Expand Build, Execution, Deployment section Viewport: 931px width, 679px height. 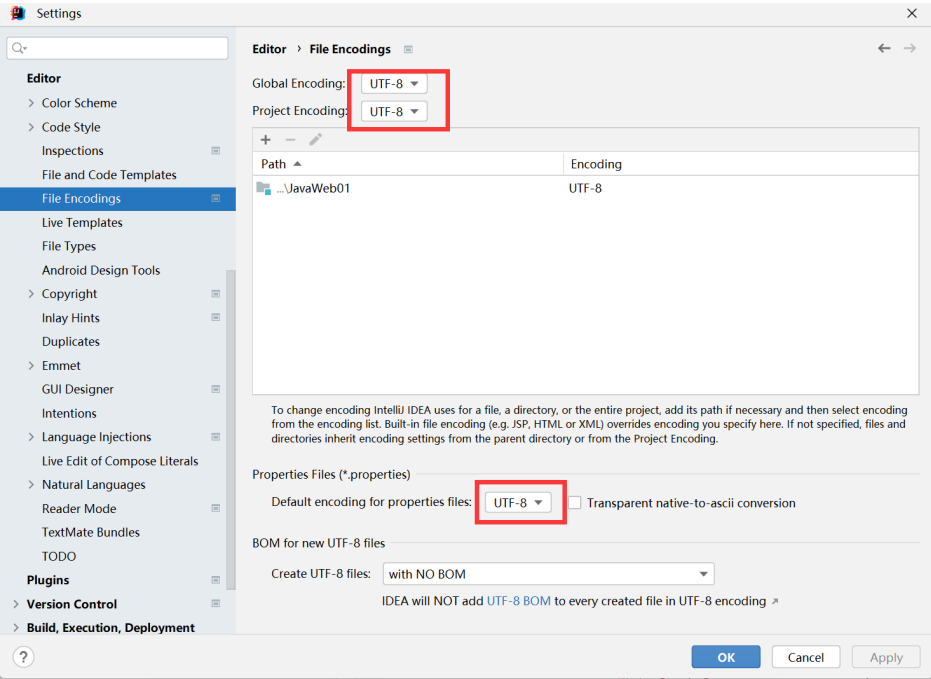tap(16, 627)
